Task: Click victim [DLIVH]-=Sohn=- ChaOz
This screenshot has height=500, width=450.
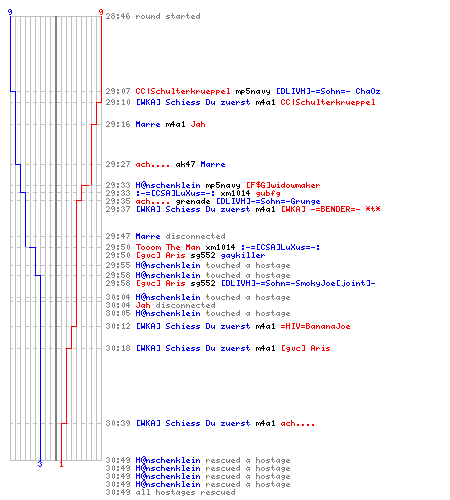Action: coord(328,91)
